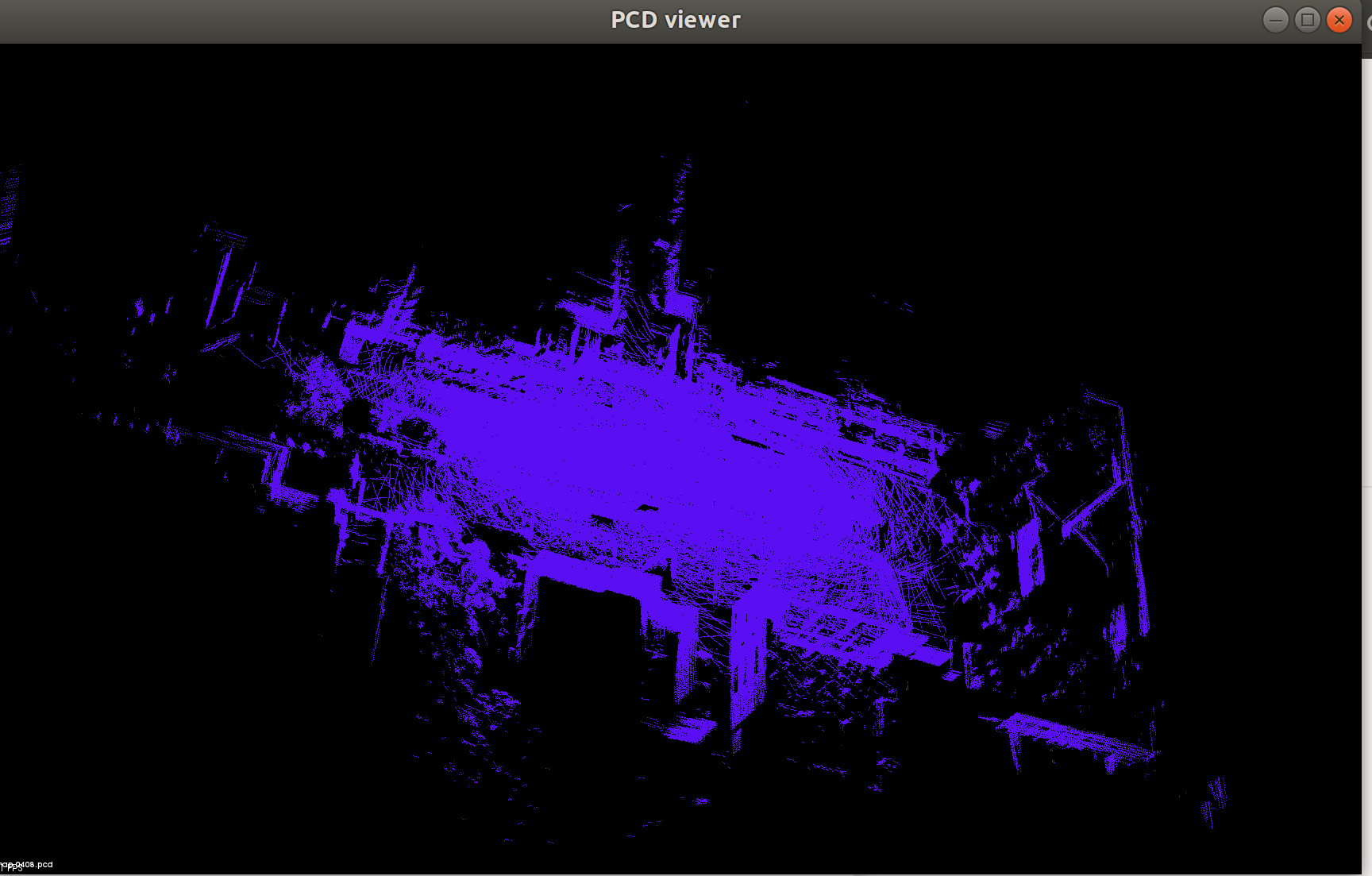Click the 'PCD viewer' title text
This screenshot has height=876, width=1372.
point(676,20)
